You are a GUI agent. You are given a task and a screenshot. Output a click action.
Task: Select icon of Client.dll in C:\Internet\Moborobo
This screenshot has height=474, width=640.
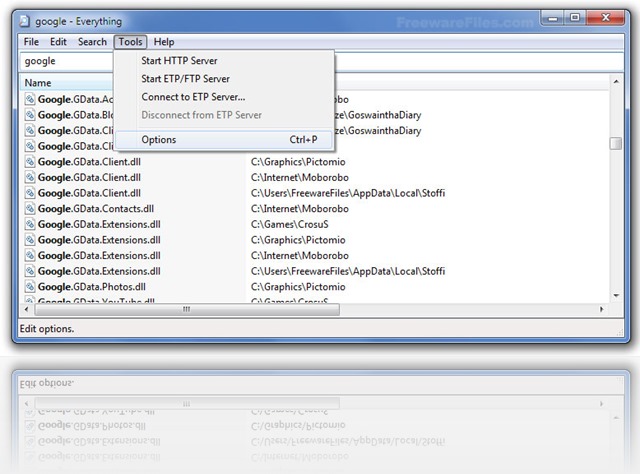30,177
